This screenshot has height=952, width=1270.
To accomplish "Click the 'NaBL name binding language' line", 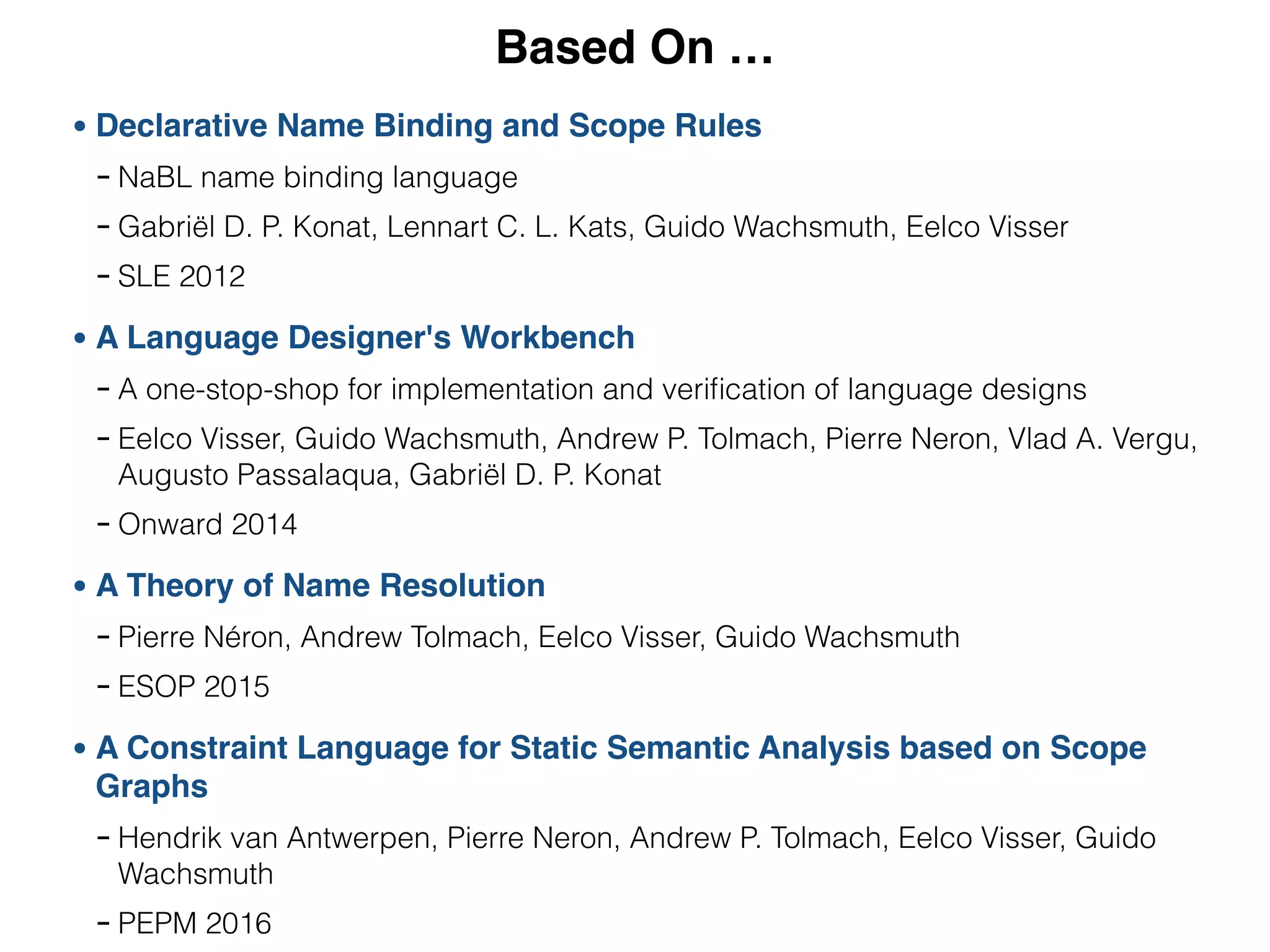I will tap(317, 178).
